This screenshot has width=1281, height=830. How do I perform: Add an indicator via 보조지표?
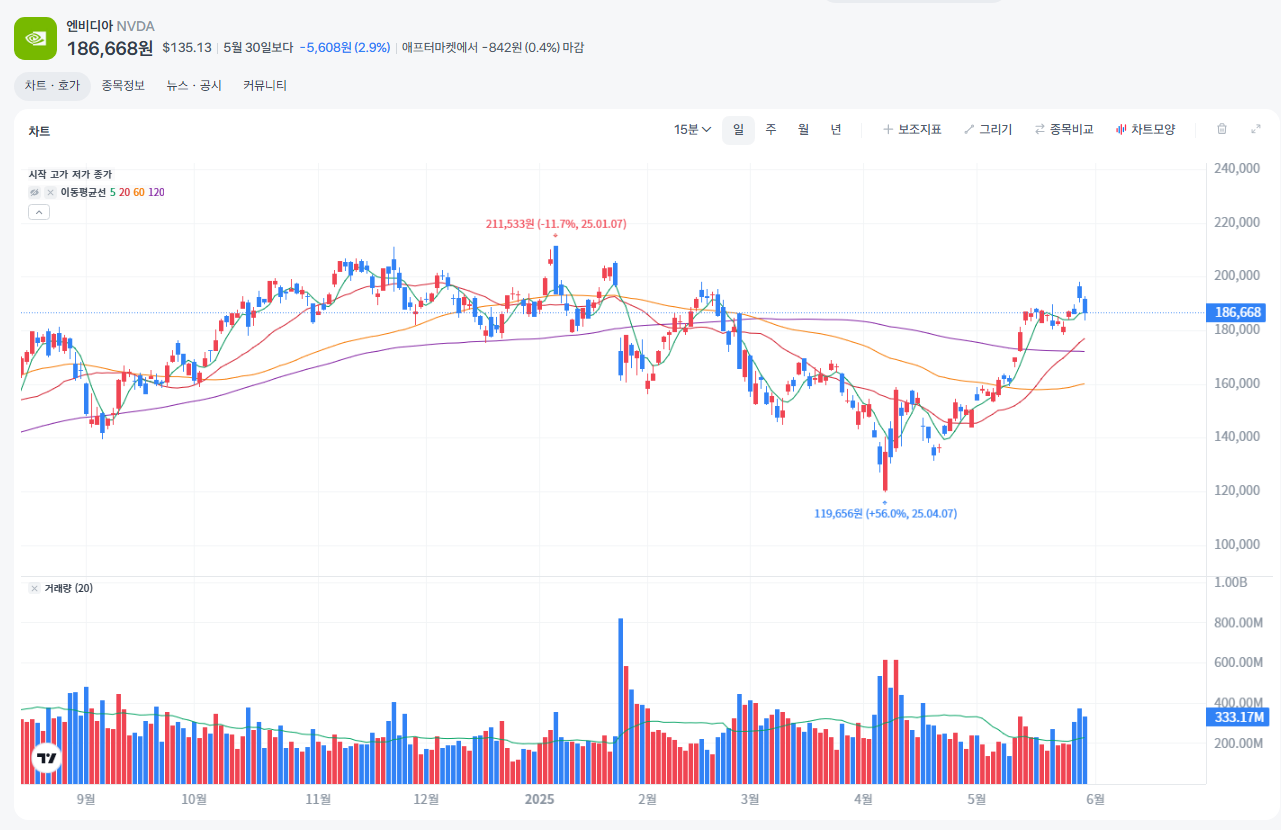912,129
